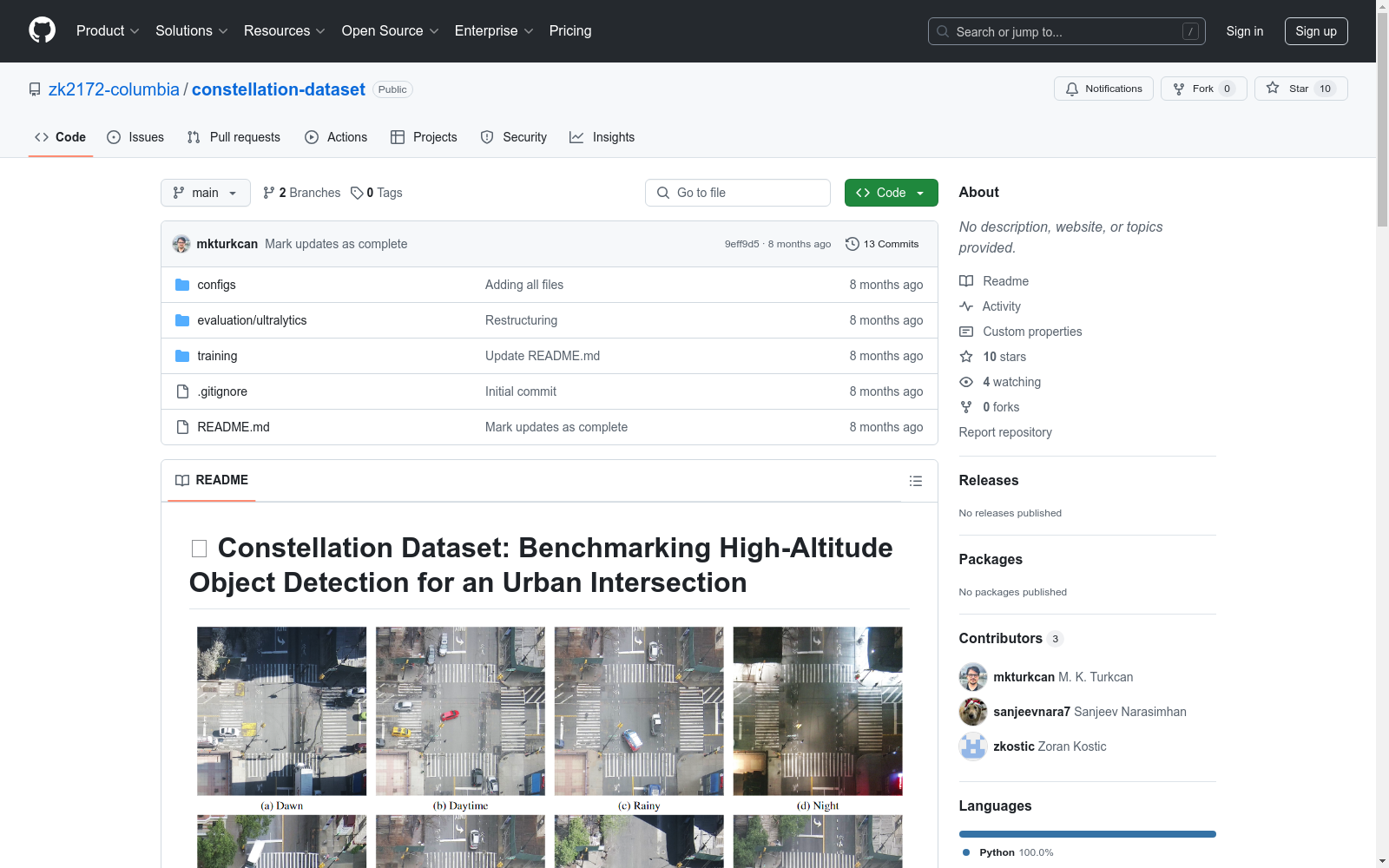
Task: Click the .gitignore file icon
Action: (x=182, y=391)
